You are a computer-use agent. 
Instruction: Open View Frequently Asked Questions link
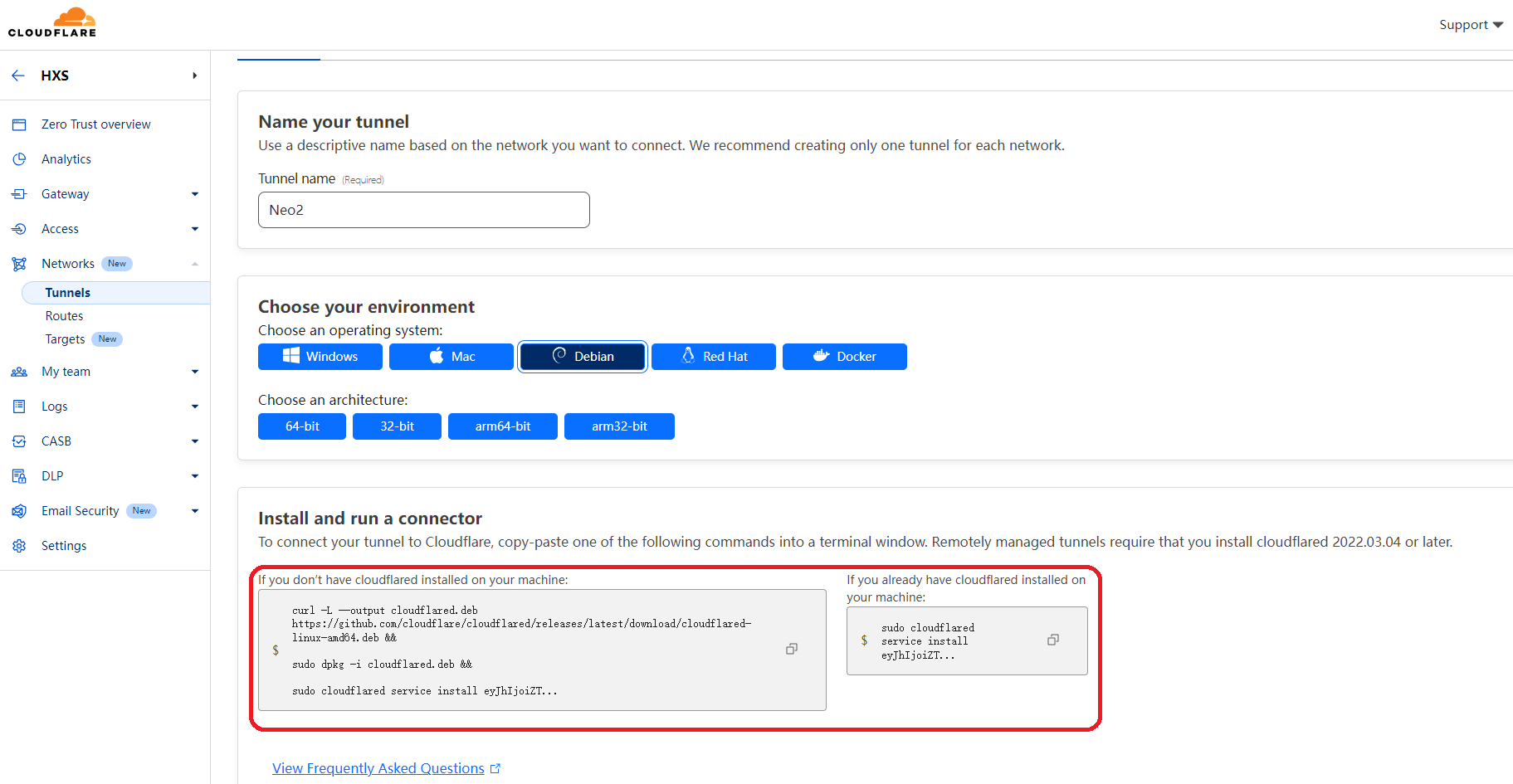(378, 769)
